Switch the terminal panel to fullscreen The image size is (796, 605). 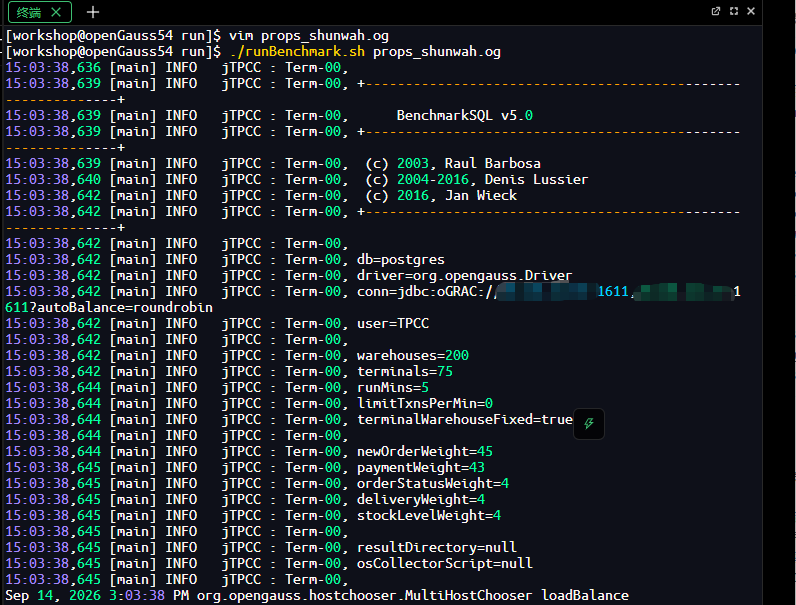tap(734, 11)
